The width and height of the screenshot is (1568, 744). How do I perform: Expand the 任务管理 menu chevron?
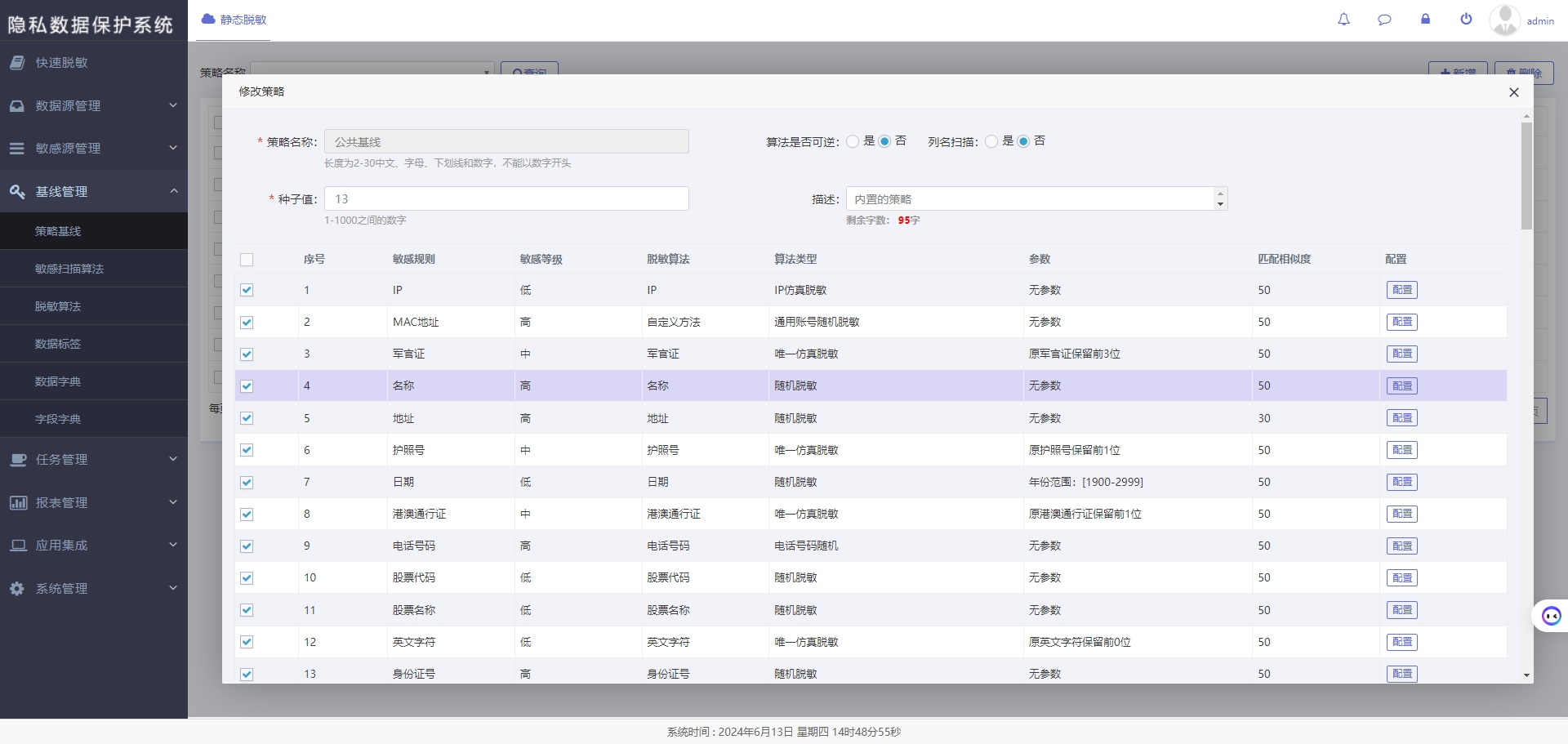click(173, 459)
